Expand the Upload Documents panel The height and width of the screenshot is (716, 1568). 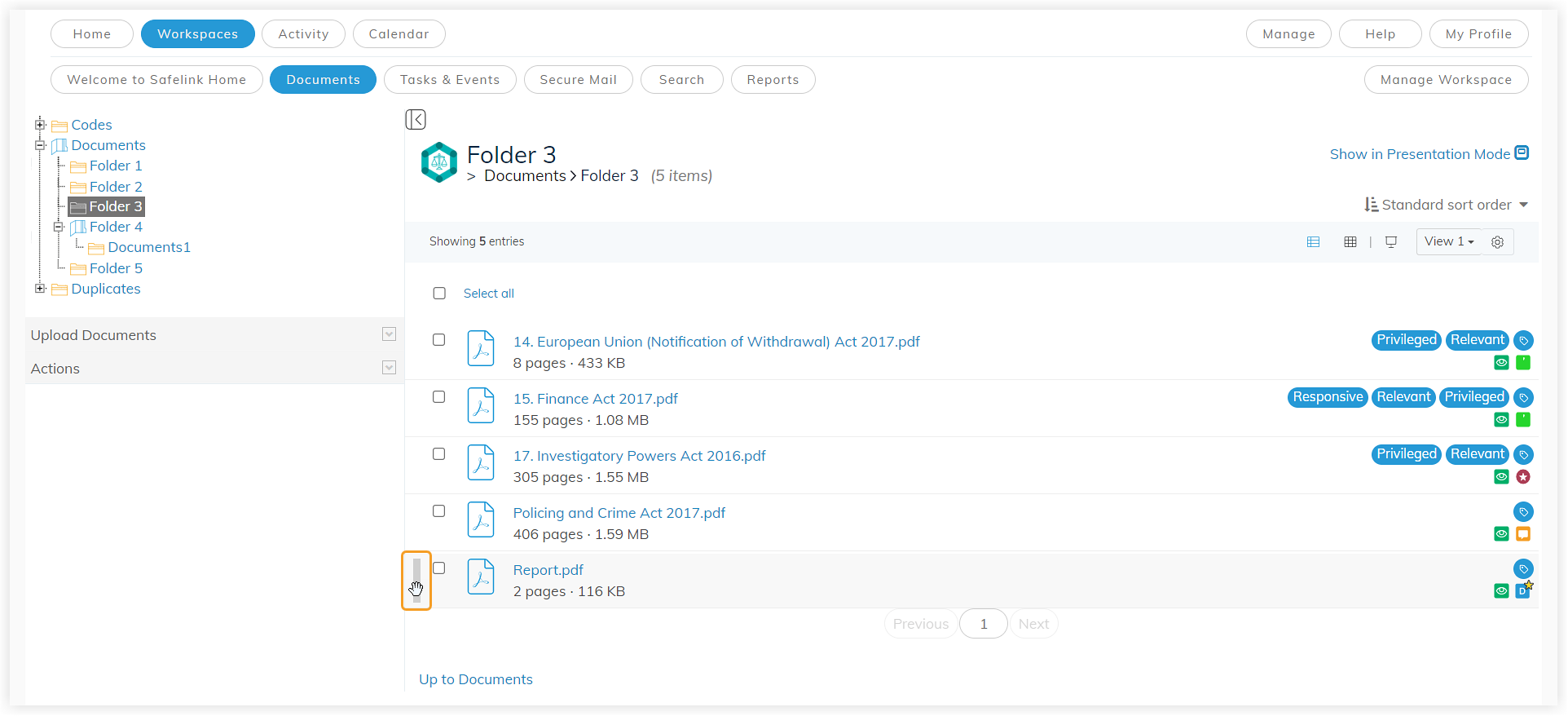389,334
